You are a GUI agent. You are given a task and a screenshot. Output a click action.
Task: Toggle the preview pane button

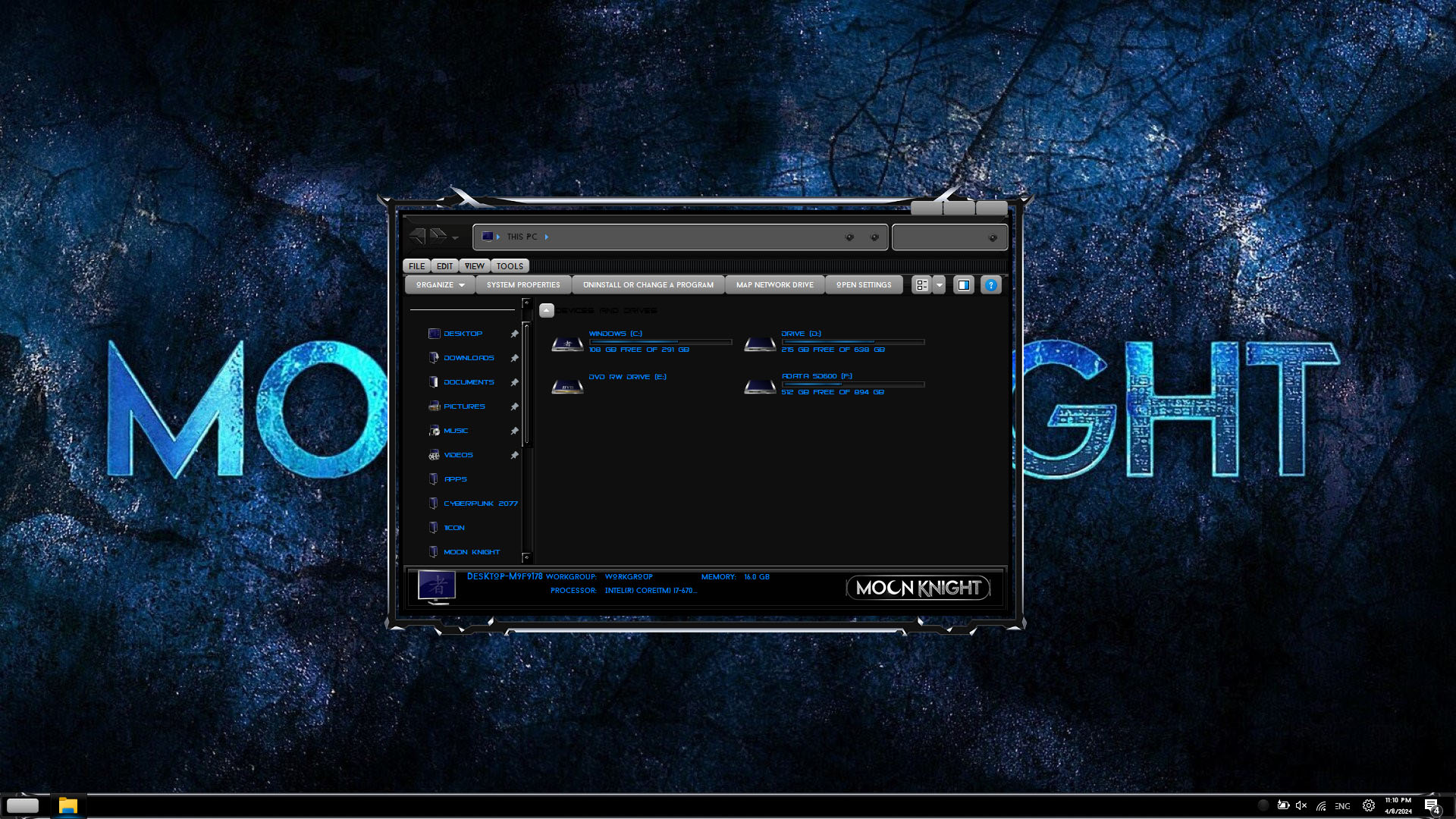pos(963,285)
